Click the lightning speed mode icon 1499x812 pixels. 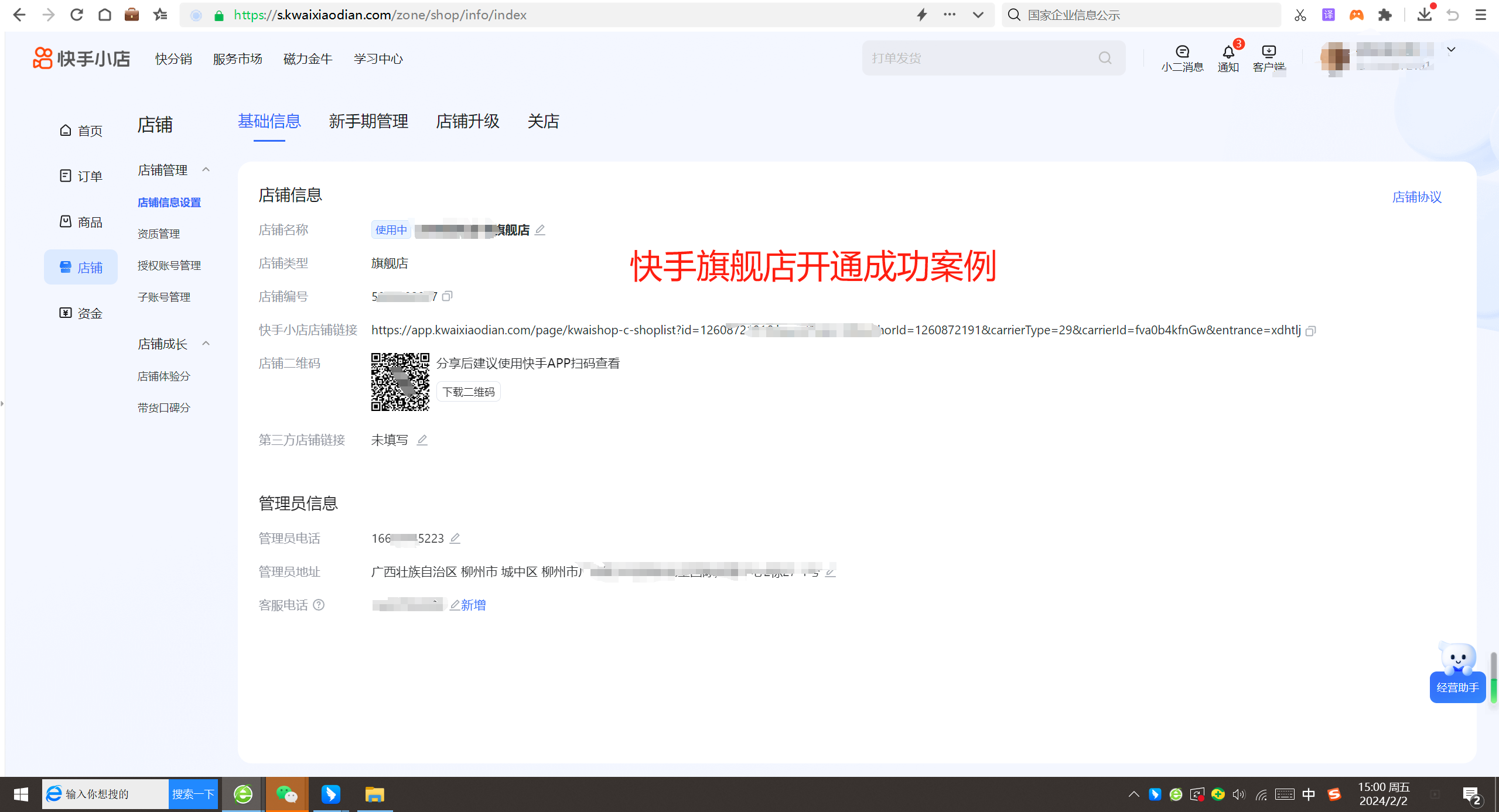922,15
